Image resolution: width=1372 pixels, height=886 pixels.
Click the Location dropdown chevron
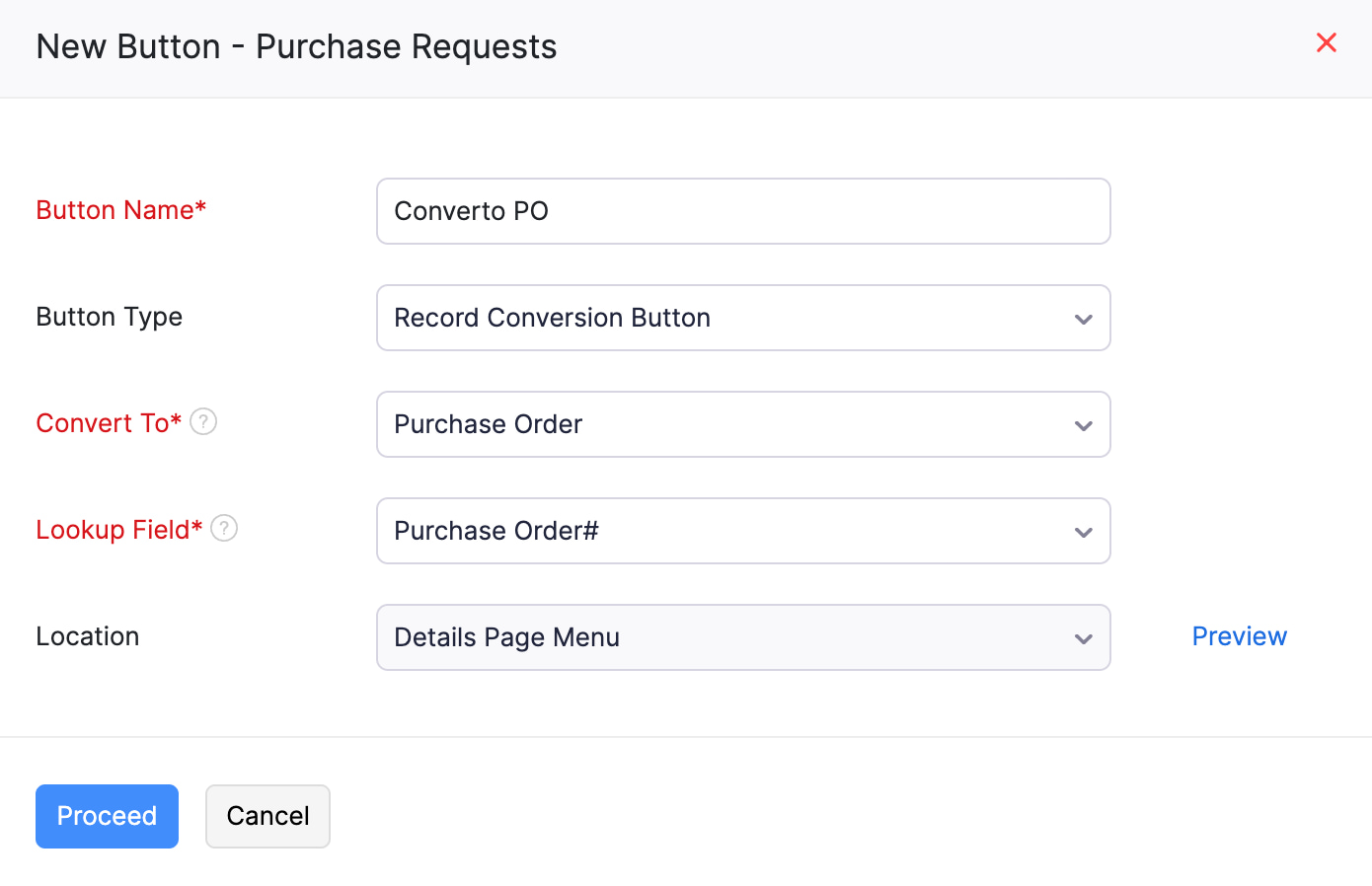point(1083,637)
